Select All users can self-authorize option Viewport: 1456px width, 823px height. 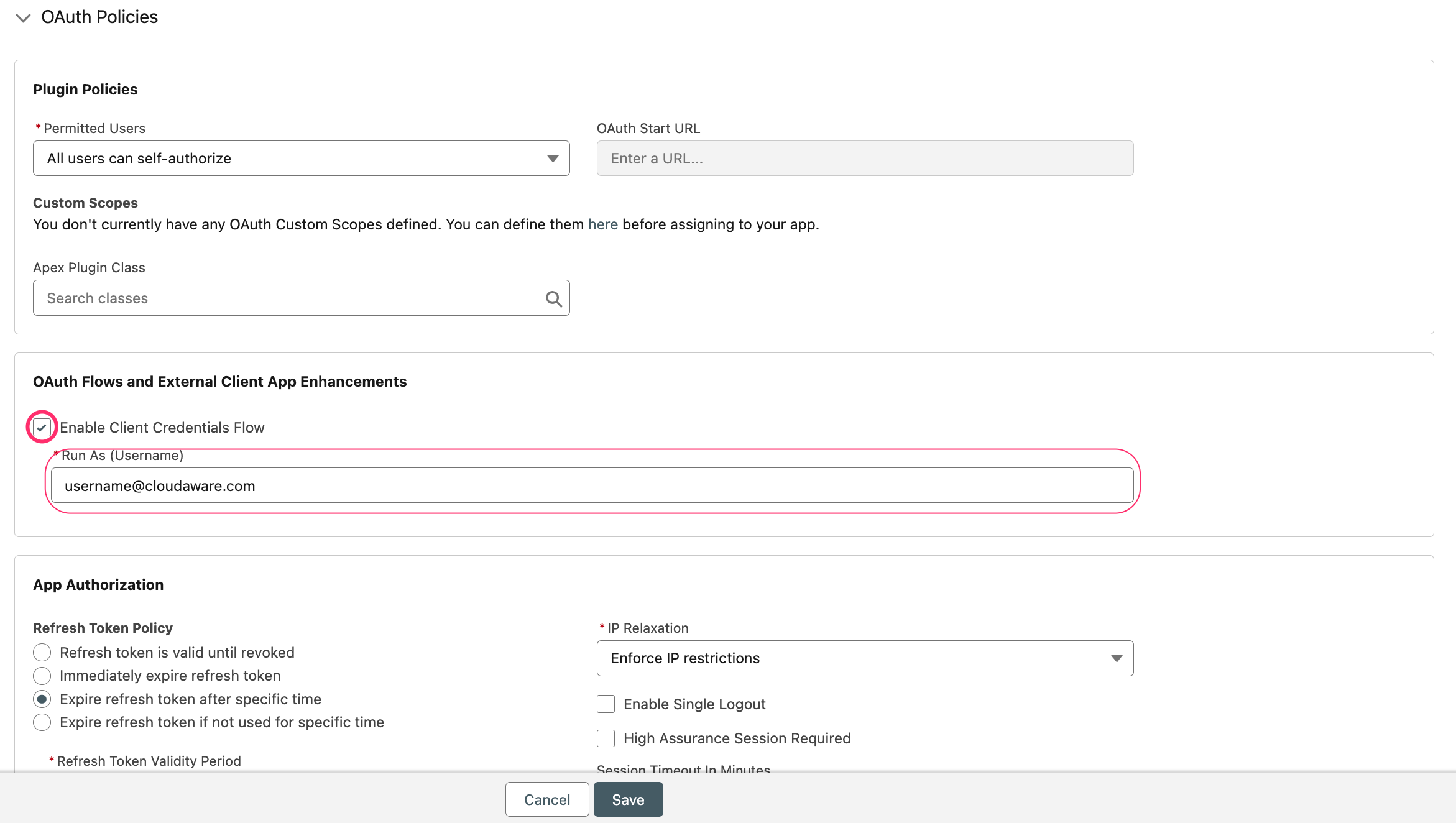pos(301,158)
